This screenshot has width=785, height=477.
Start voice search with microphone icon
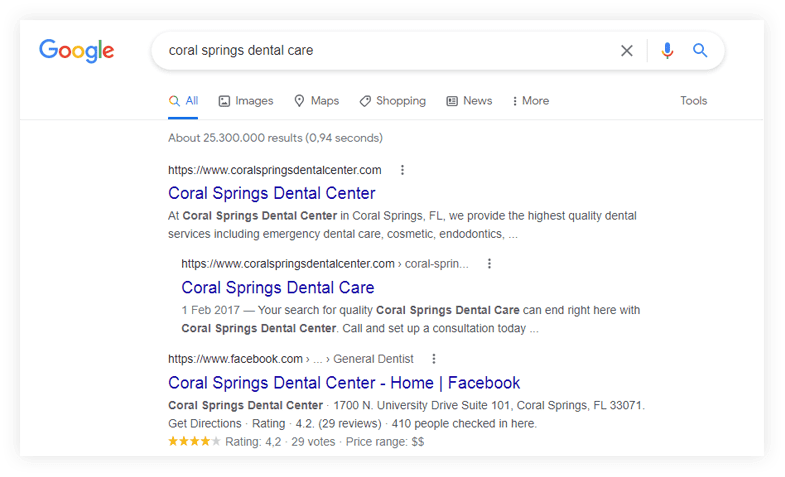667,50
